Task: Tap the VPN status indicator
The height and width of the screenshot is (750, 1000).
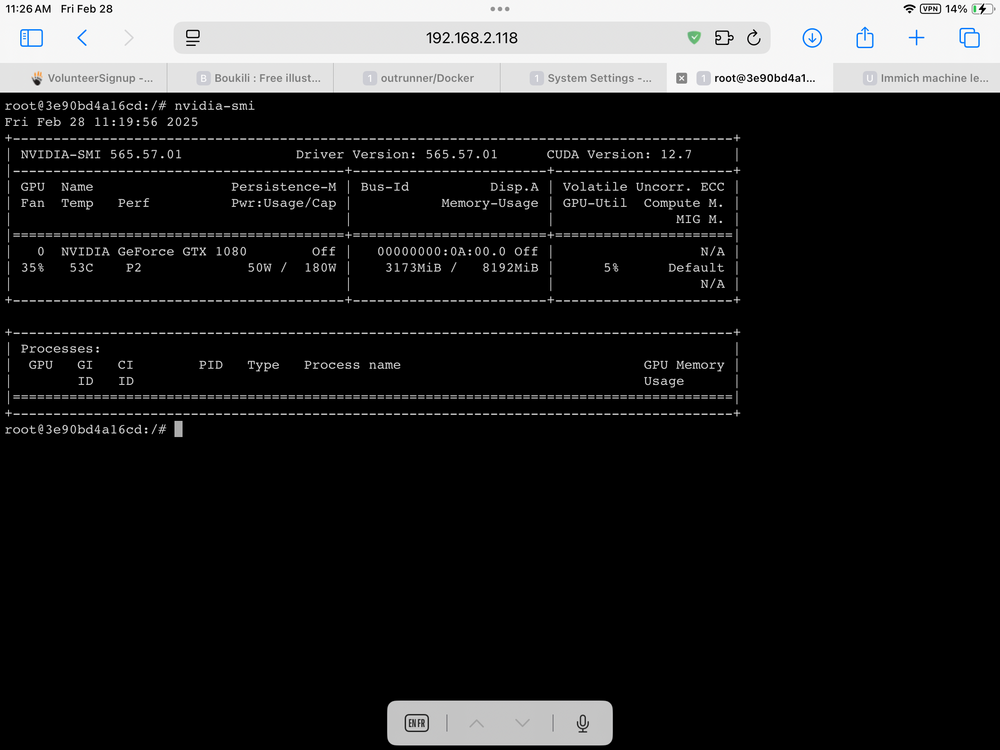Action: pos(930,9)
